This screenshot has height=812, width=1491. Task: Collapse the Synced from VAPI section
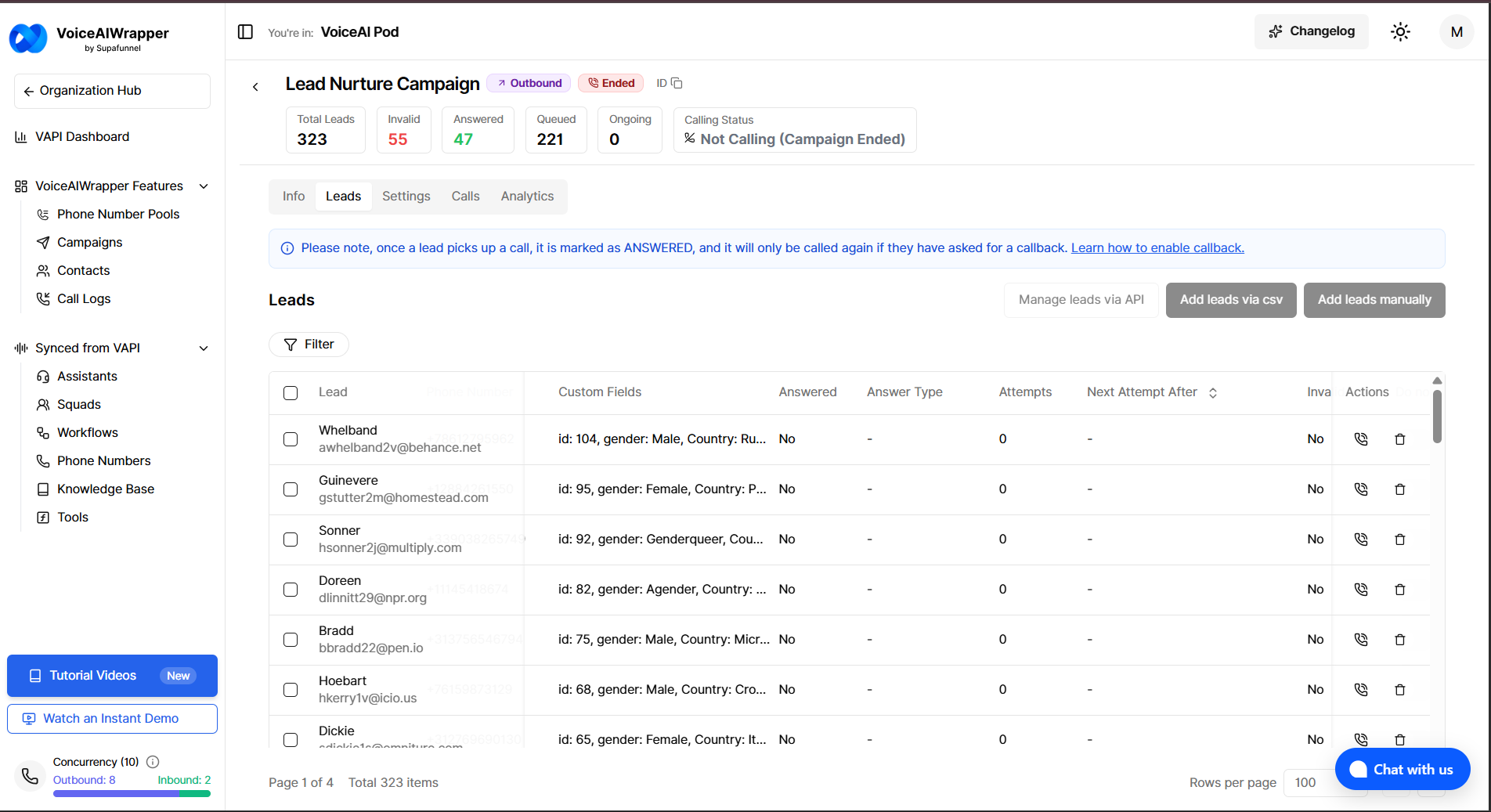point(204,348)
